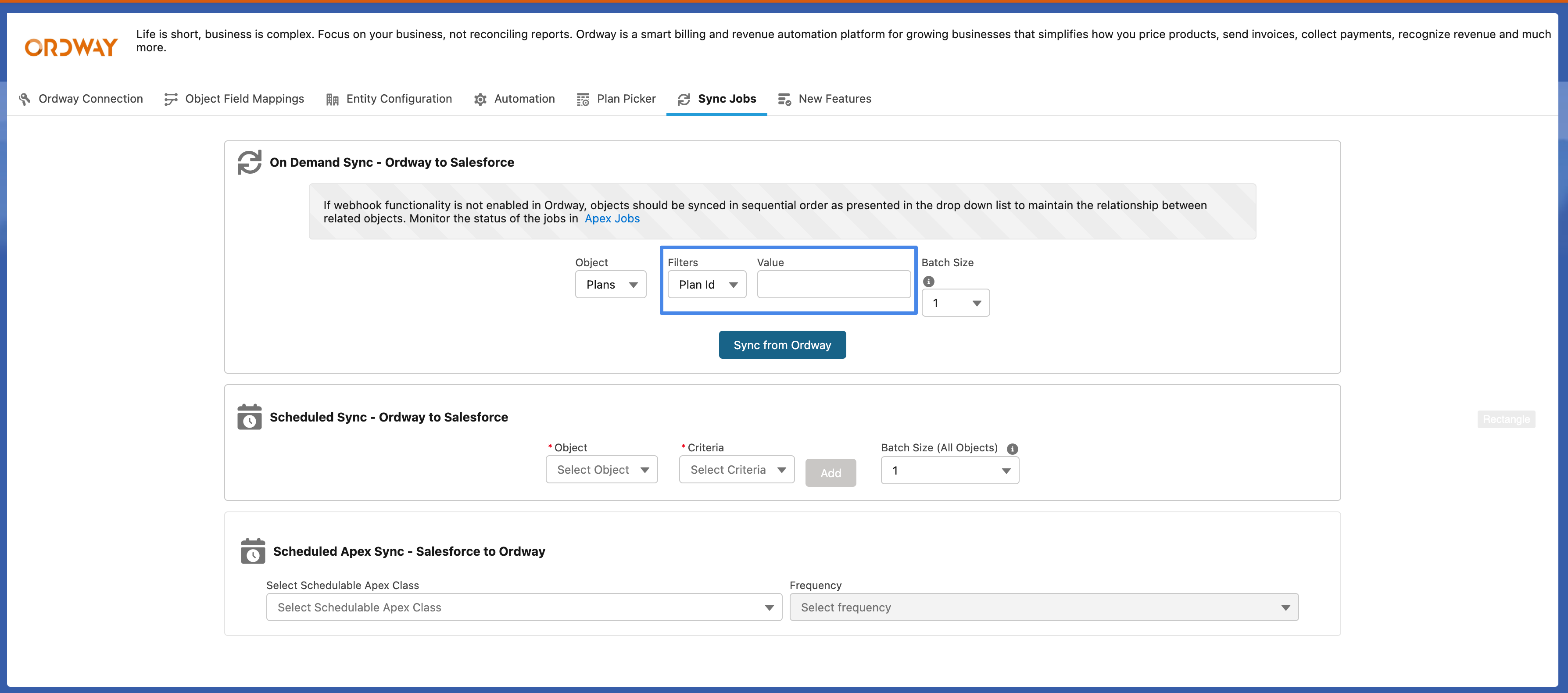Click the Automation gear icon
This screenshot has width=1568, height=693.
(x=480, y=99)
